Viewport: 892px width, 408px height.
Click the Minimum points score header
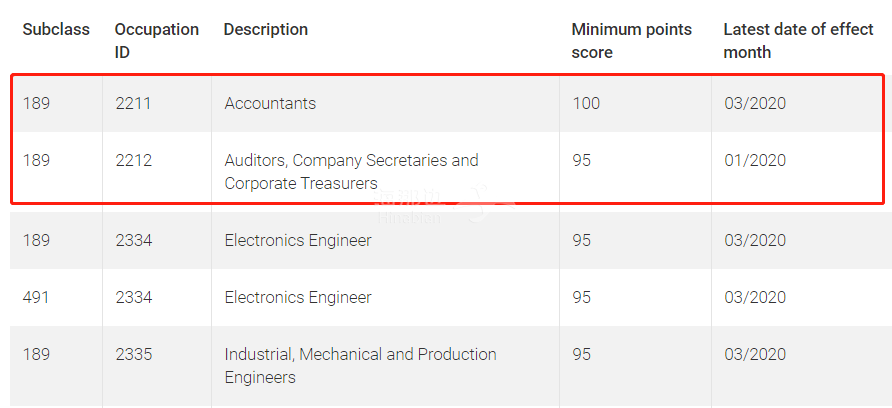click(631, 41)
